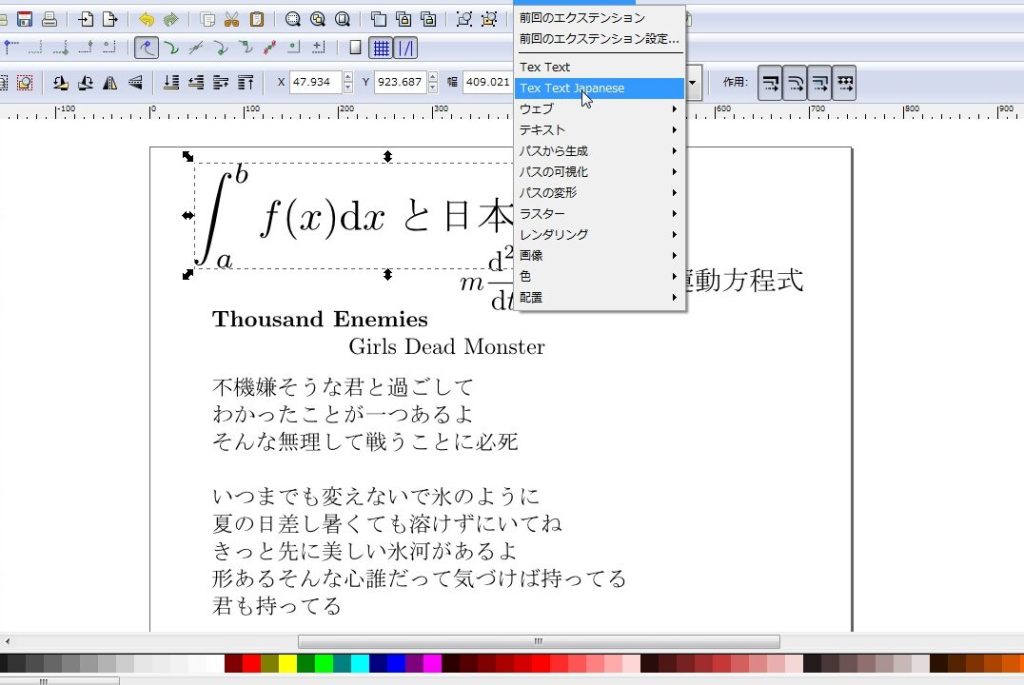Open 前回のエクステンション設定... item
Screen dimensions: 1024x685
tap(598, 39)
